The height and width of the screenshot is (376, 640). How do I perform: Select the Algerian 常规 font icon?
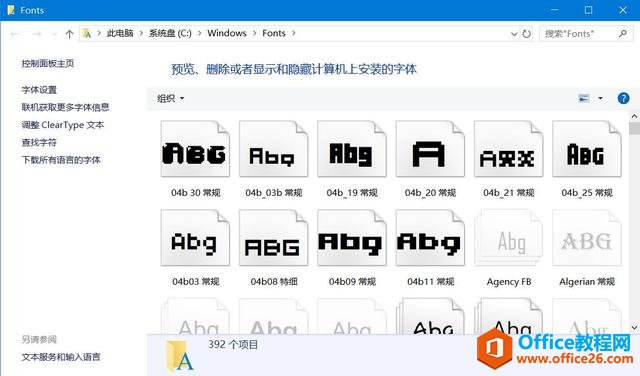pos(587,238)
